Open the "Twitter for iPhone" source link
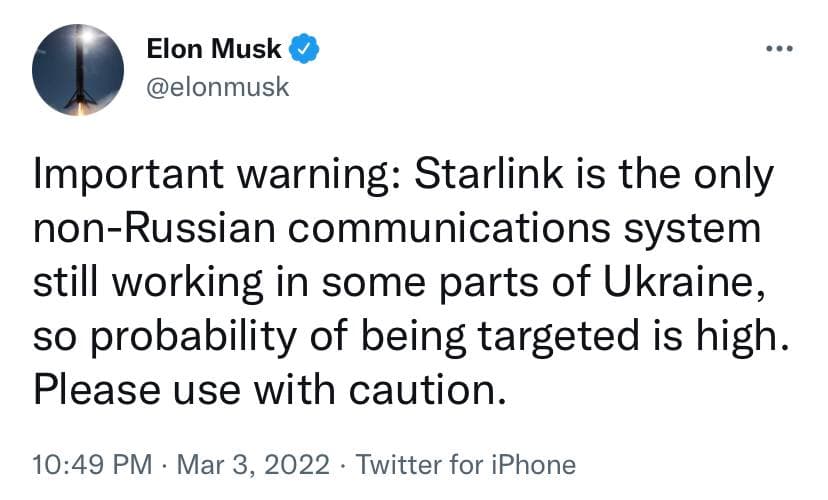Image resolution: width=828 pixels, height=500 pixels. (x=465, y=465)
